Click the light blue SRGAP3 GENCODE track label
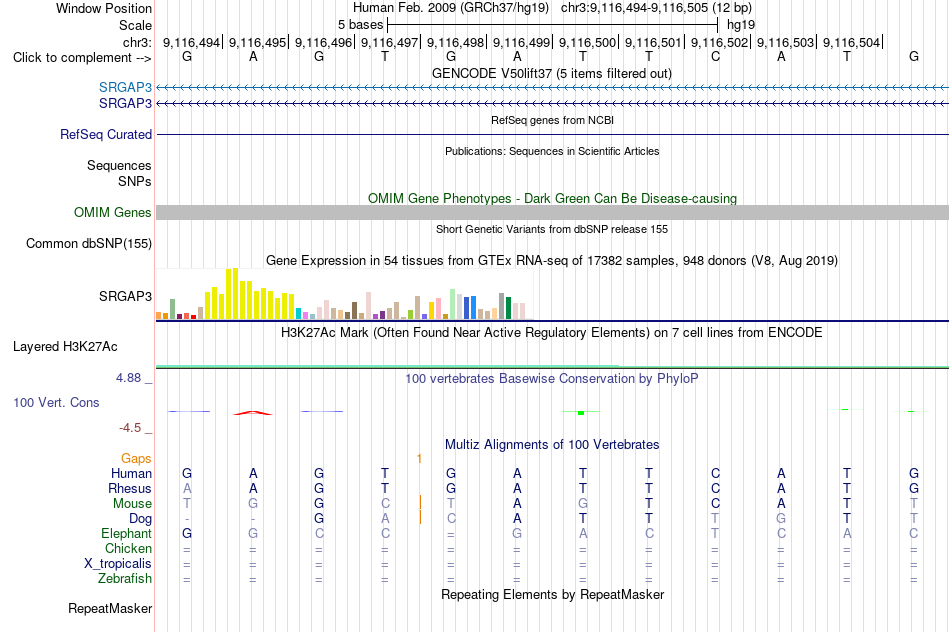Viewport: 950px width, 632px height. coord(125,87)
